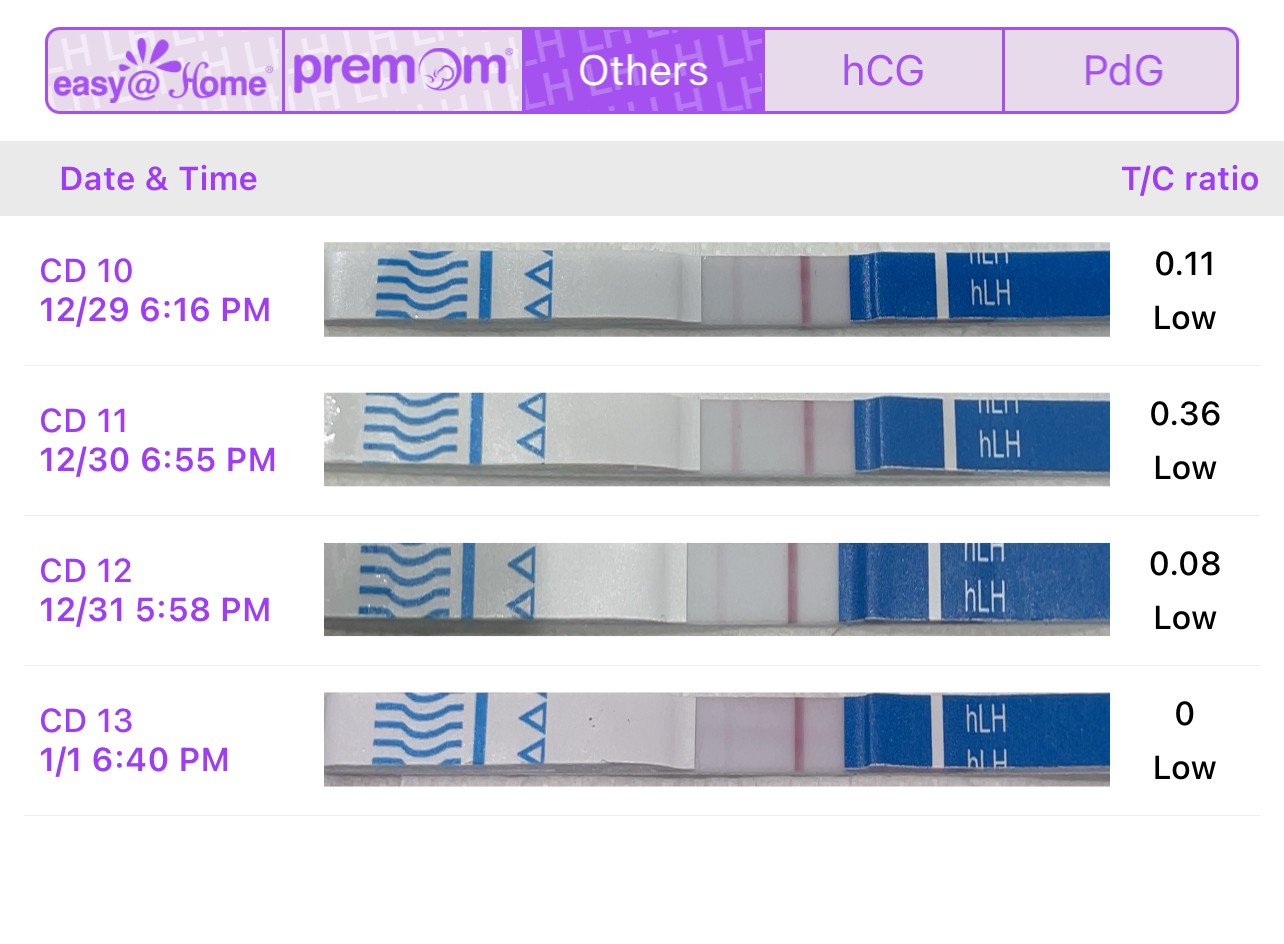Select the 0.08 Low ratio value

click(x=1184, y=591)
